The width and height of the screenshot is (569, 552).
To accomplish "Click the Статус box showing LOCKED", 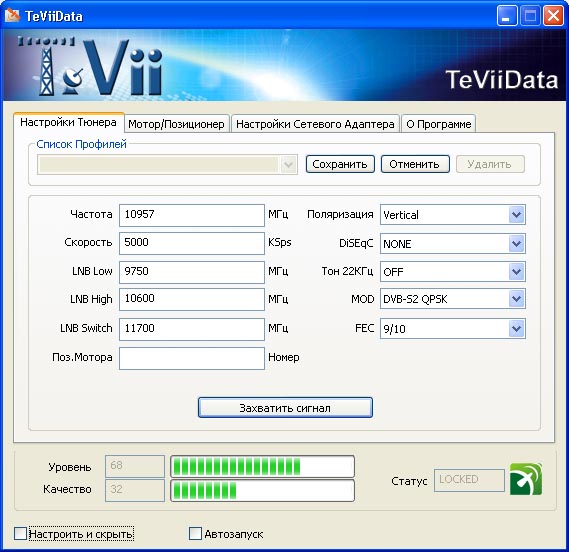I will point(469,480).
